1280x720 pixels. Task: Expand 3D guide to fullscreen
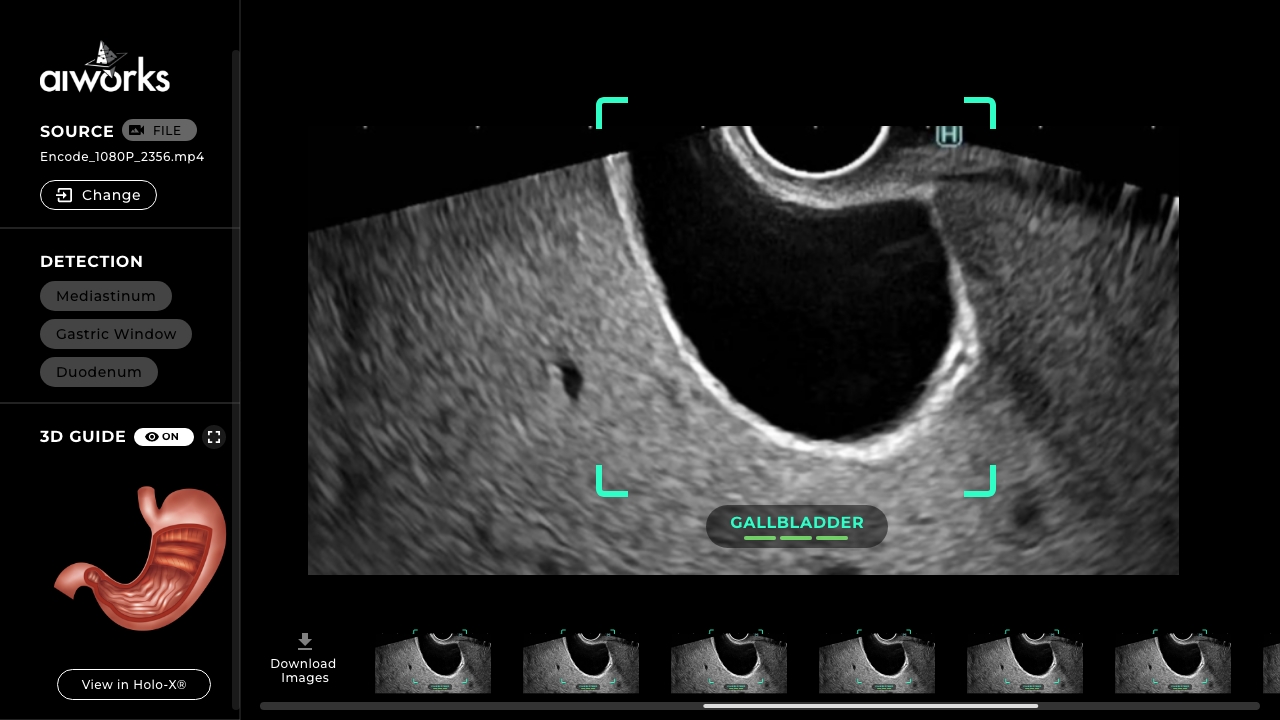click(214, 437)
